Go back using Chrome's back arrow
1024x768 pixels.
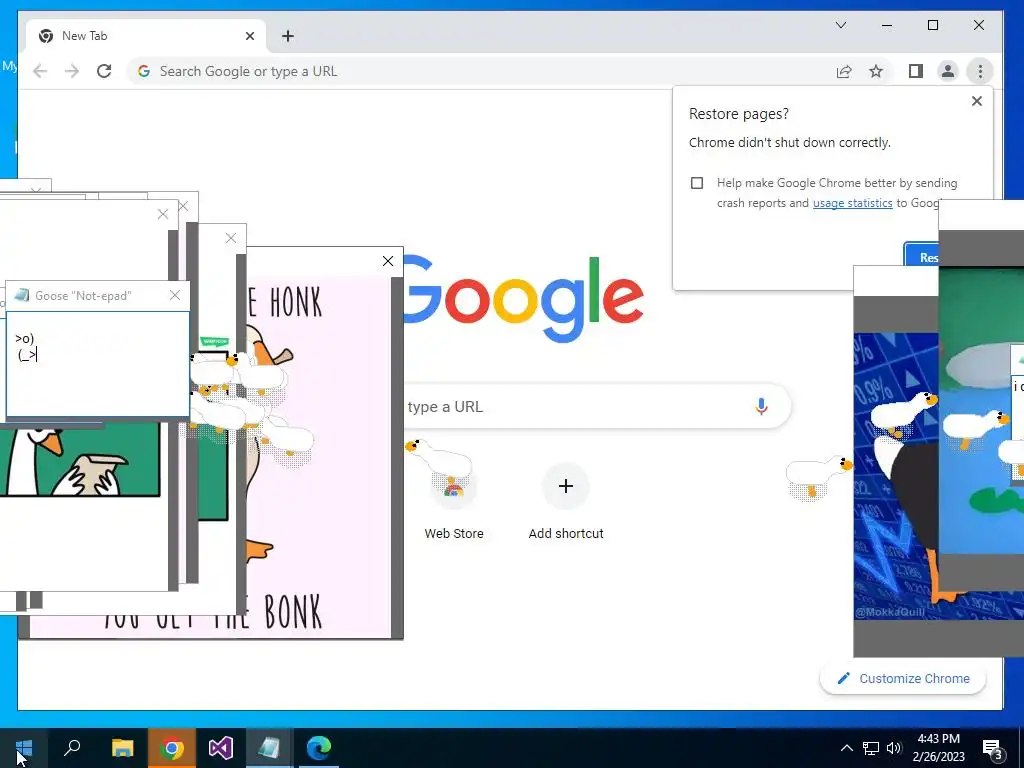pyautogui.click(x=40, y=71)
